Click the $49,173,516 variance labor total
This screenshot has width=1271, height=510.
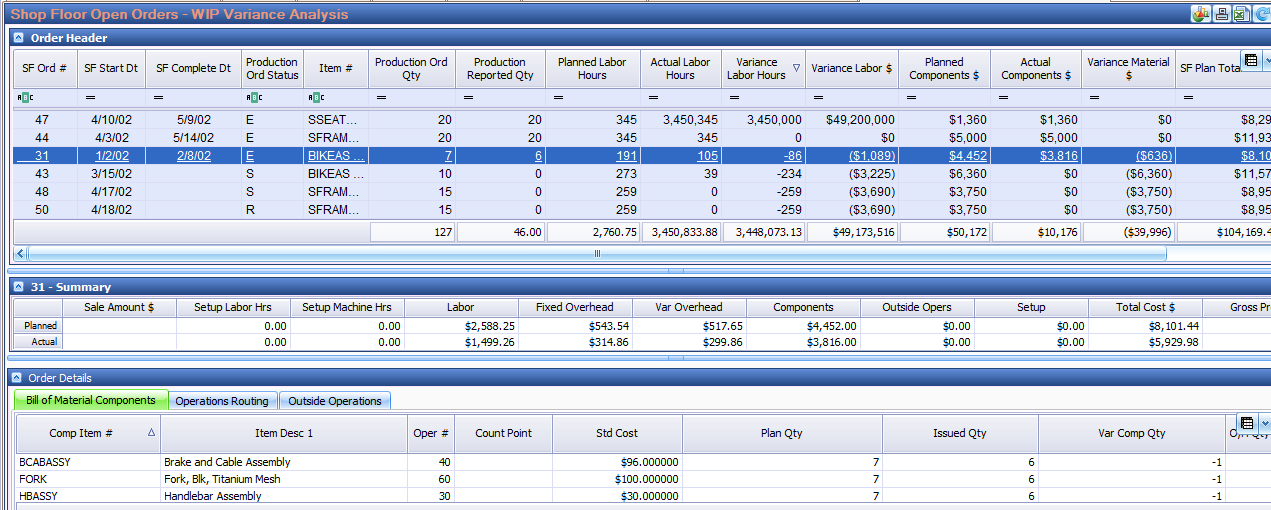pos(852,232)
